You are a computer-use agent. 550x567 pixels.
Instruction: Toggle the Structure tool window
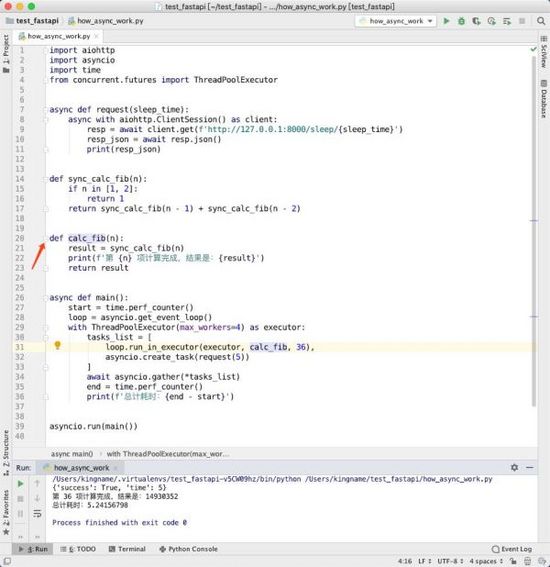tap(6, 452)
